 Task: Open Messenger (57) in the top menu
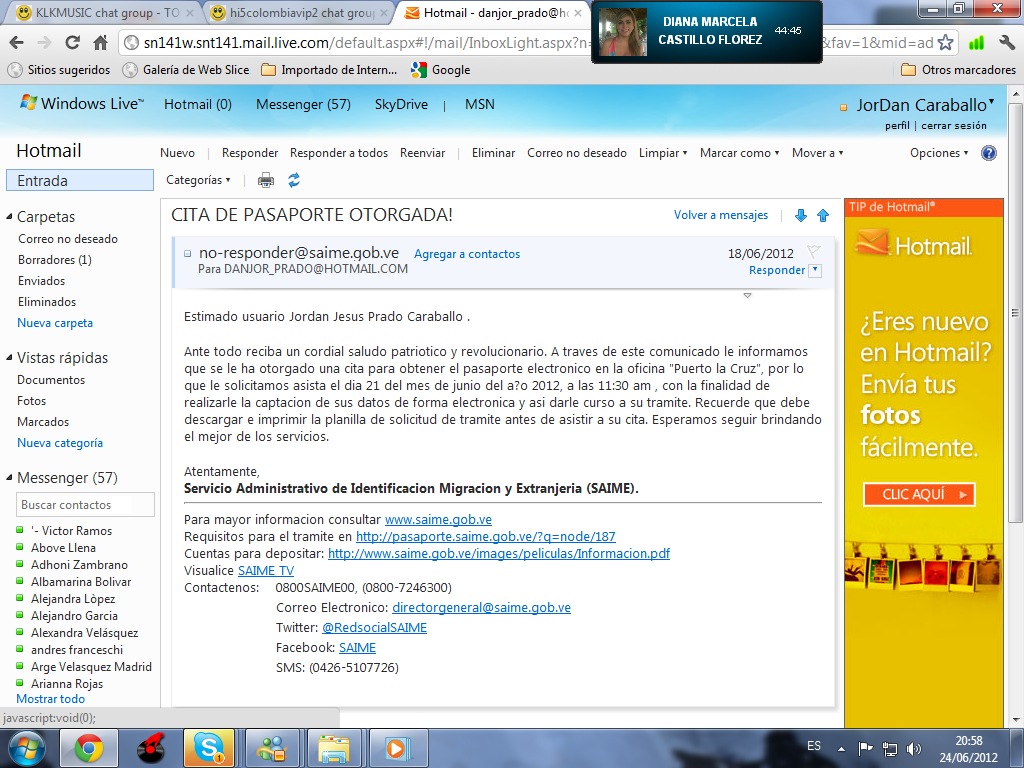click(x=303, y=104)
